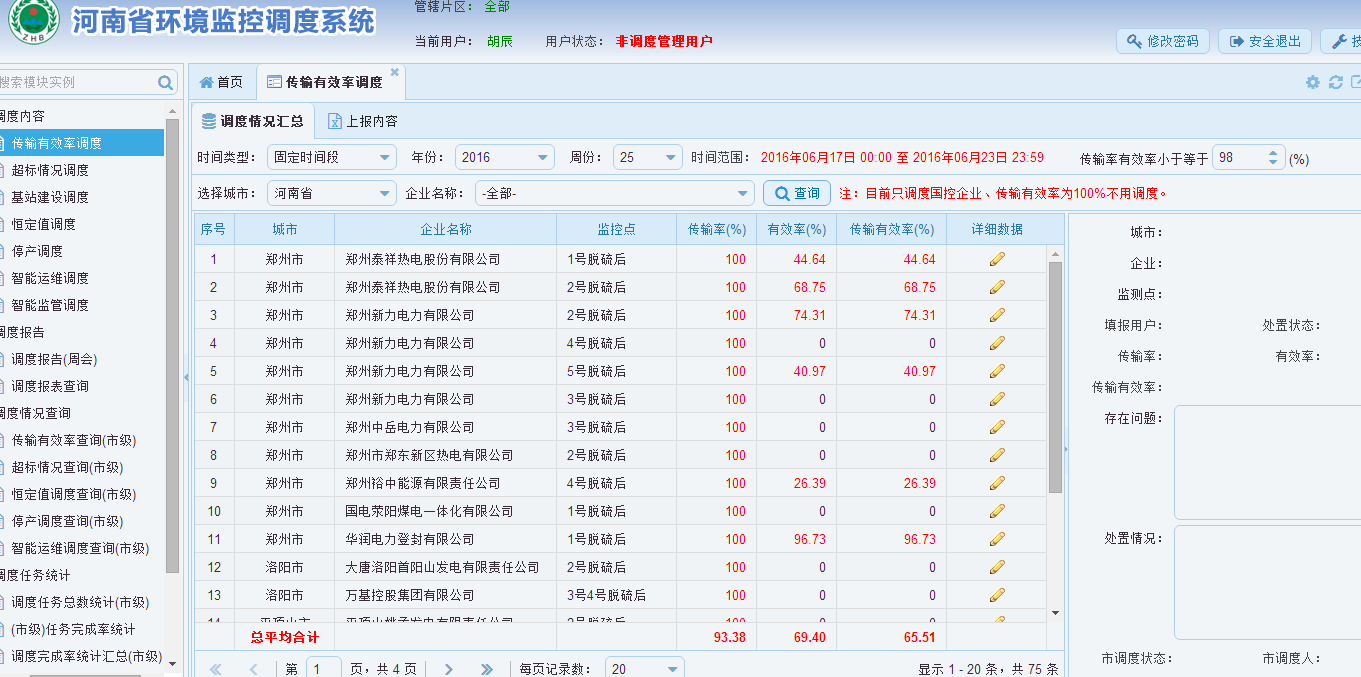Expand the 年份 2016 dropdown
This screenshot has width=1361, height=677.
tap(543, 158)
